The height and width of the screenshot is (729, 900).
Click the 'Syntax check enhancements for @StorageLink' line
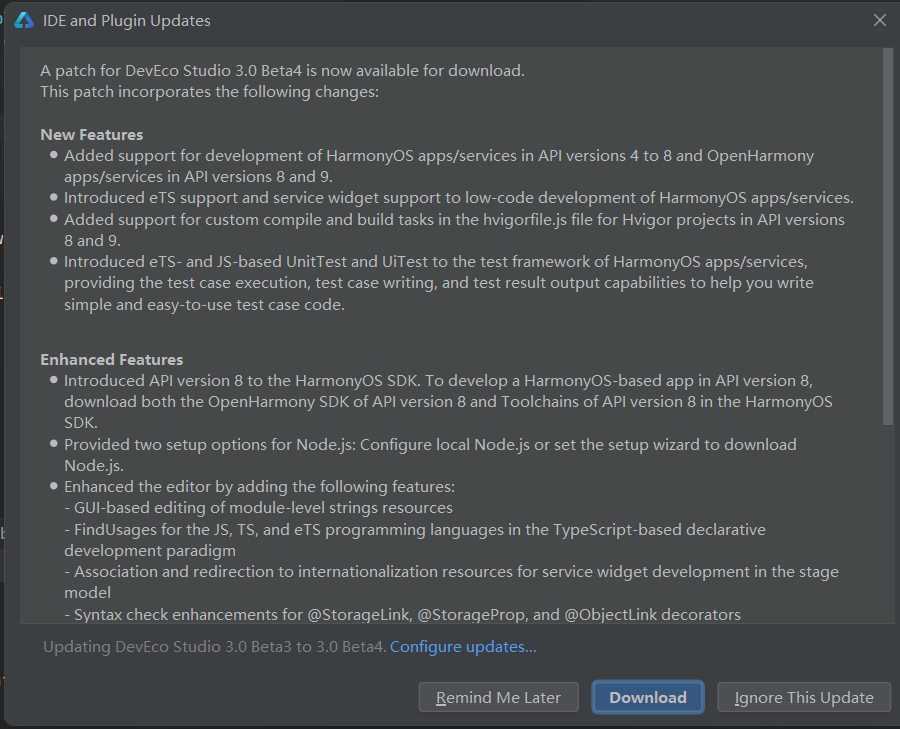402,615
